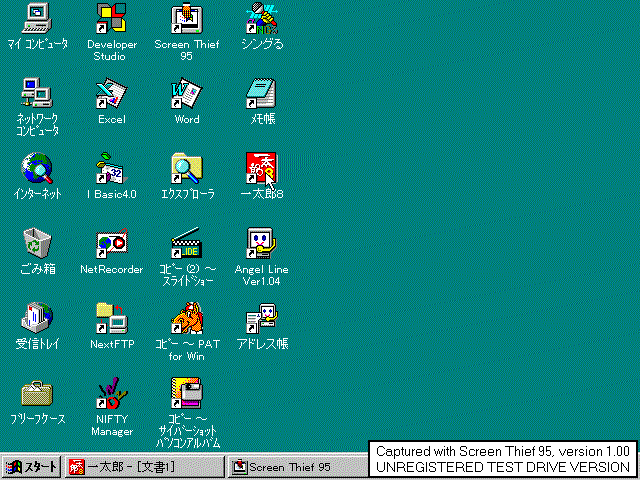The width and height of the screenshot is (640, 480).
Task: Click the I Basic4.0 shortcut icon
Action: point(111,168)
